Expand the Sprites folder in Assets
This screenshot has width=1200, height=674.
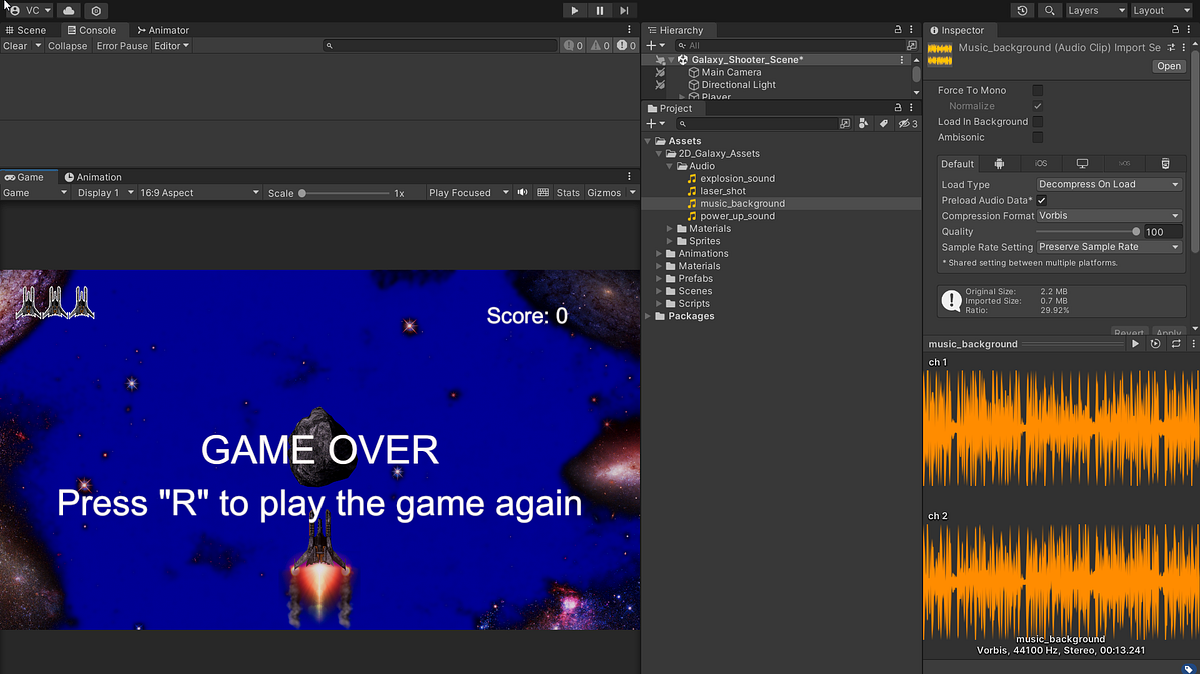pyautogui.click(x=670, y=240)
